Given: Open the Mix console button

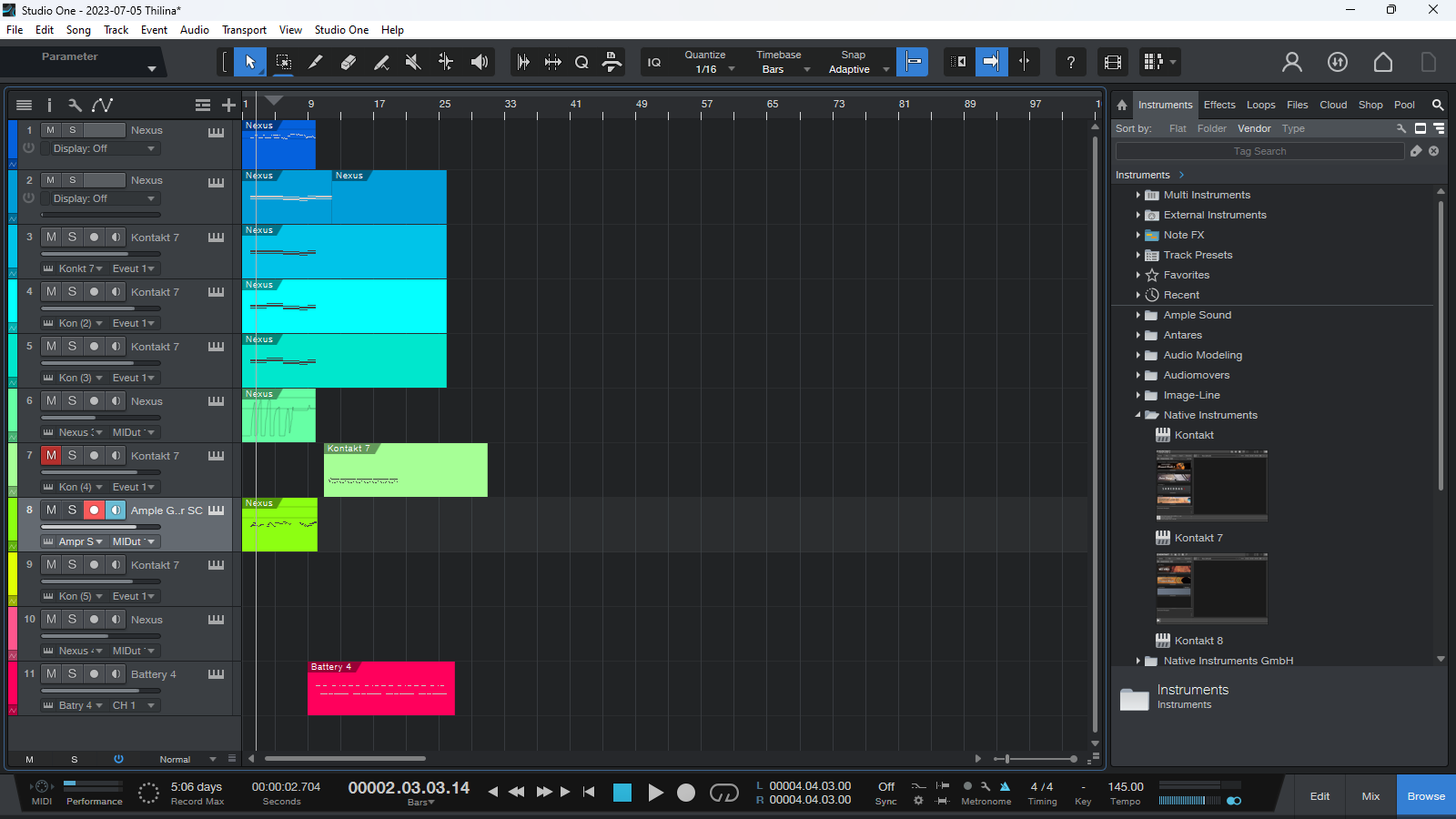Looking at the screenshot, I should tap(1370, 796).
